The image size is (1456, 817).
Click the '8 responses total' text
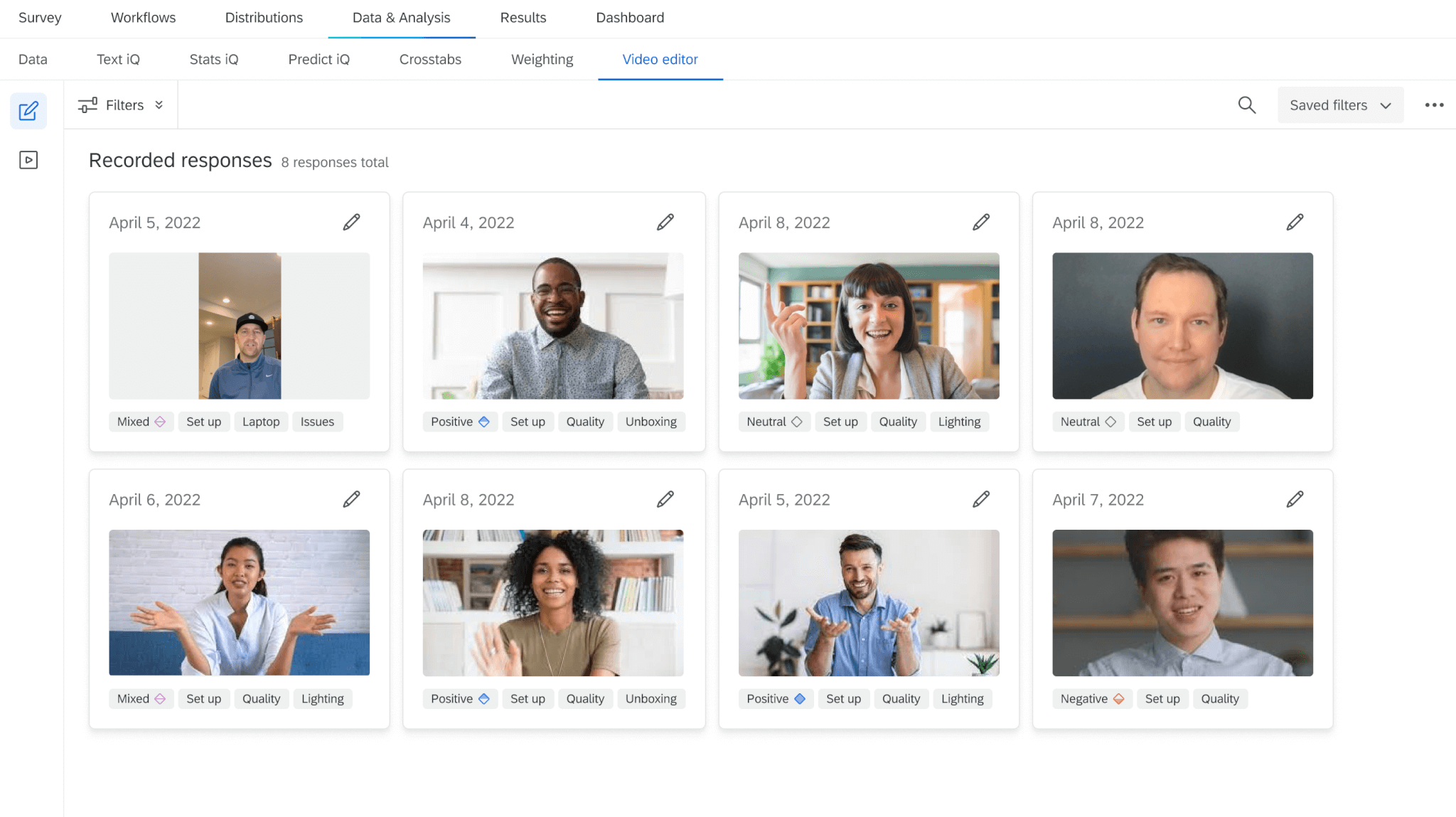335,163
